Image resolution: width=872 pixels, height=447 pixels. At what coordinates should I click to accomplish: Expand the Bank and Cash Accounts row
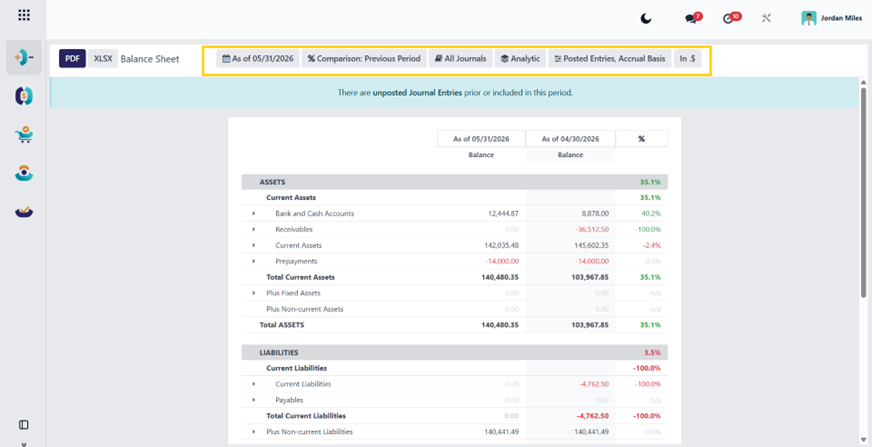[x=254, y=213]
